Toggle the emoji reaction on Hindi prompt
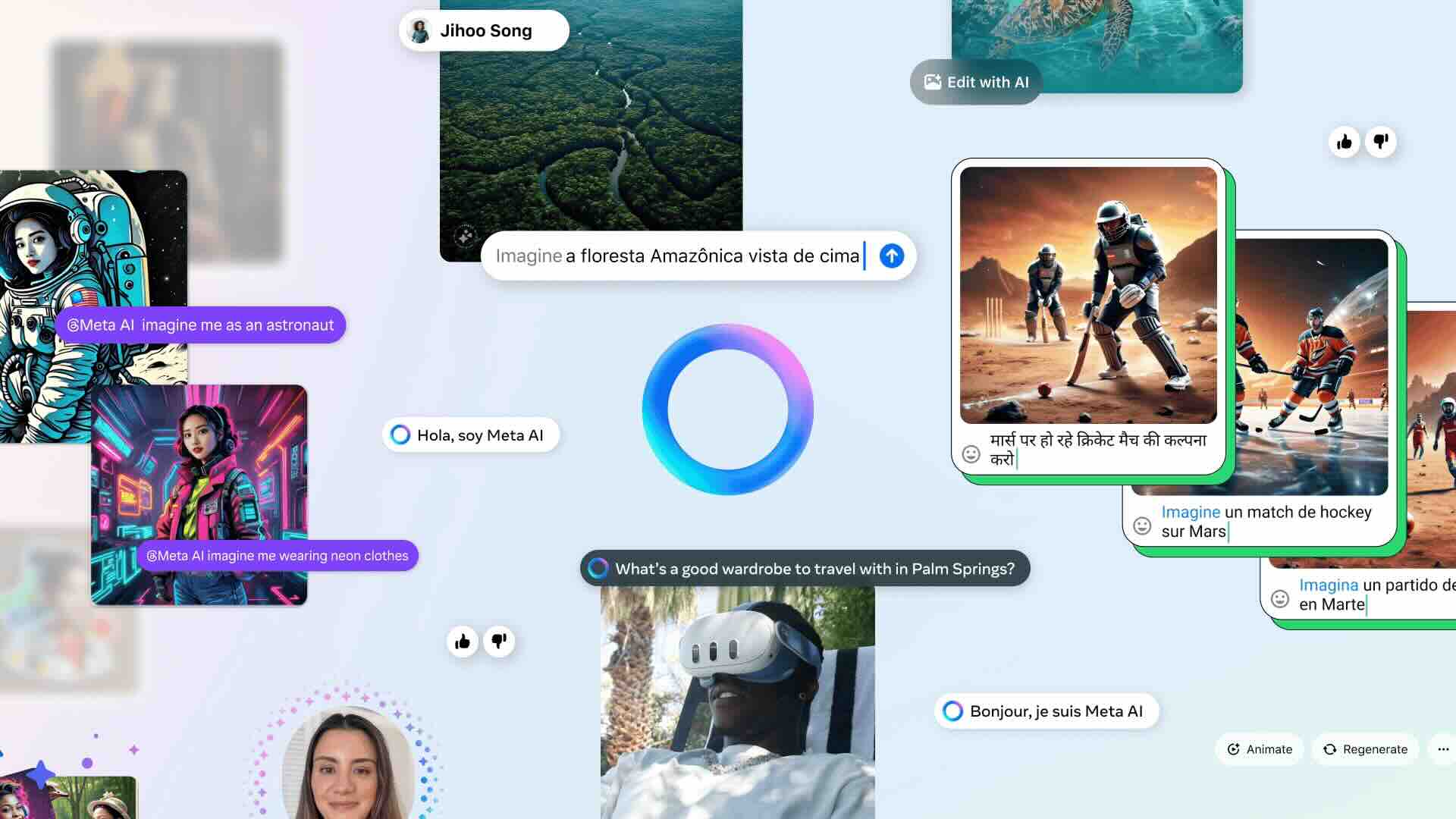The image size is (1456, 819). (969, 452)
